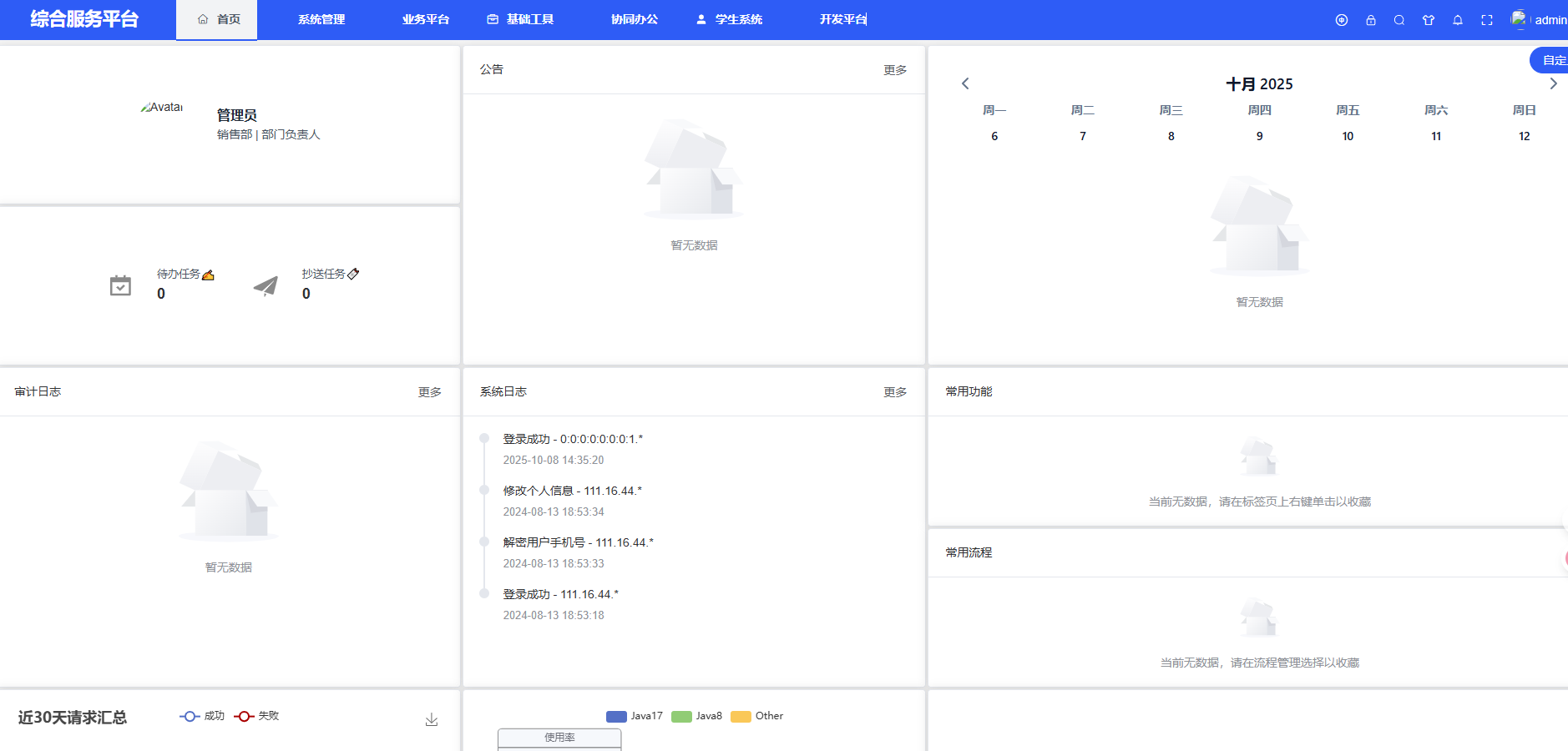Open theme settings via the shirt icon
This screenshot has width=1568, height=751.
tap(1429, 20)
